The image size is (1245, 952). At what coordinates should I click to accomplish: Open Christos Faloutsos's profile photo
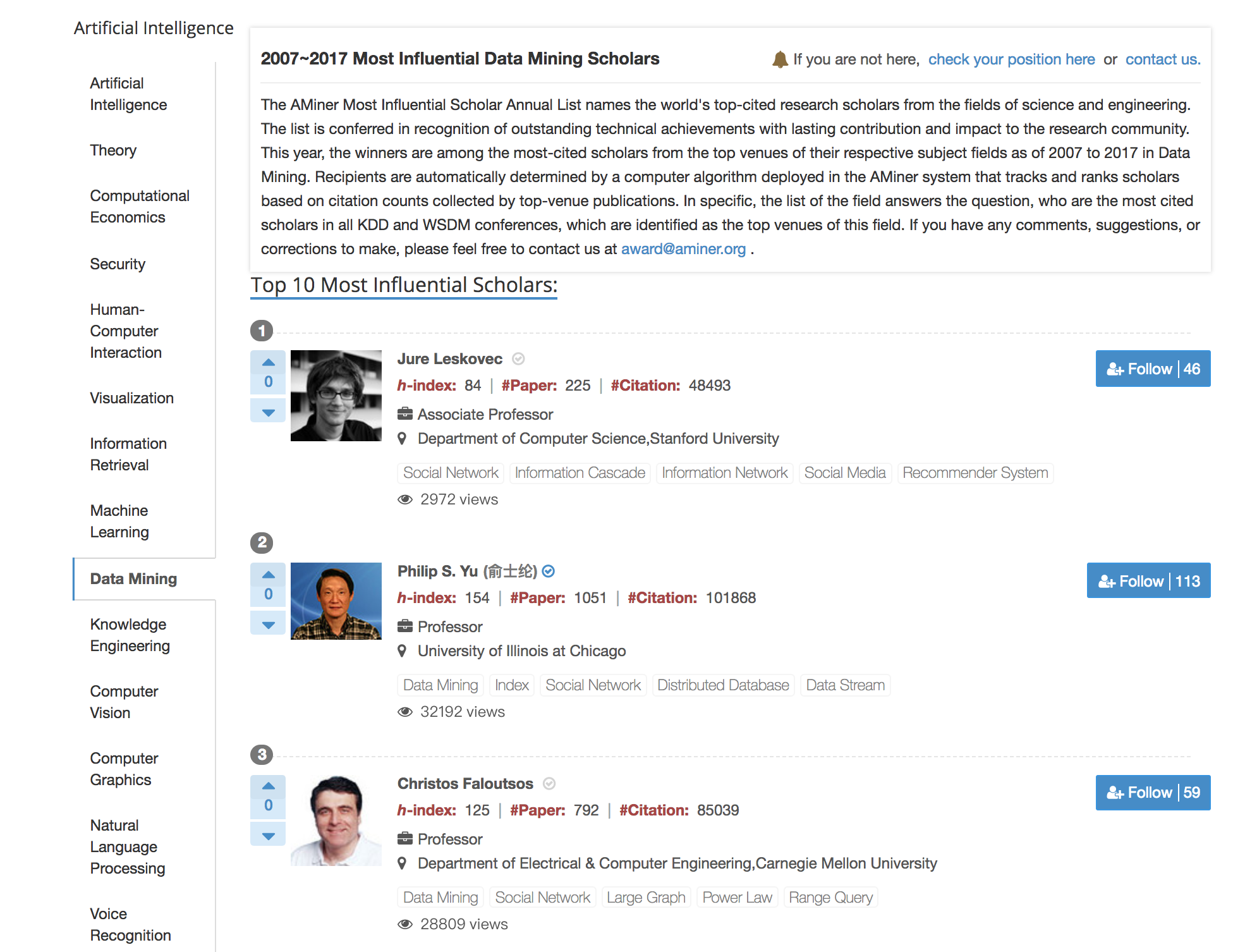[x=336, y=821]
